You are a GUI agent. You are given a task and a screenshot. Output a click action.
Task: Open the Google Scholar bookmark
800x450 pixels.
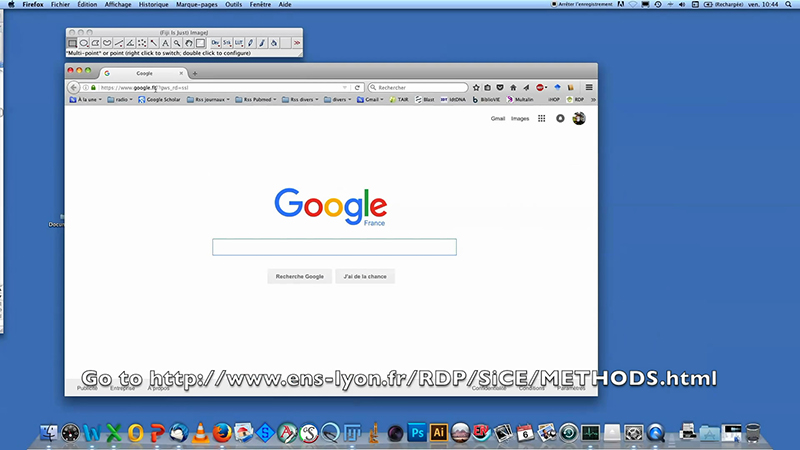coord(159,99)
